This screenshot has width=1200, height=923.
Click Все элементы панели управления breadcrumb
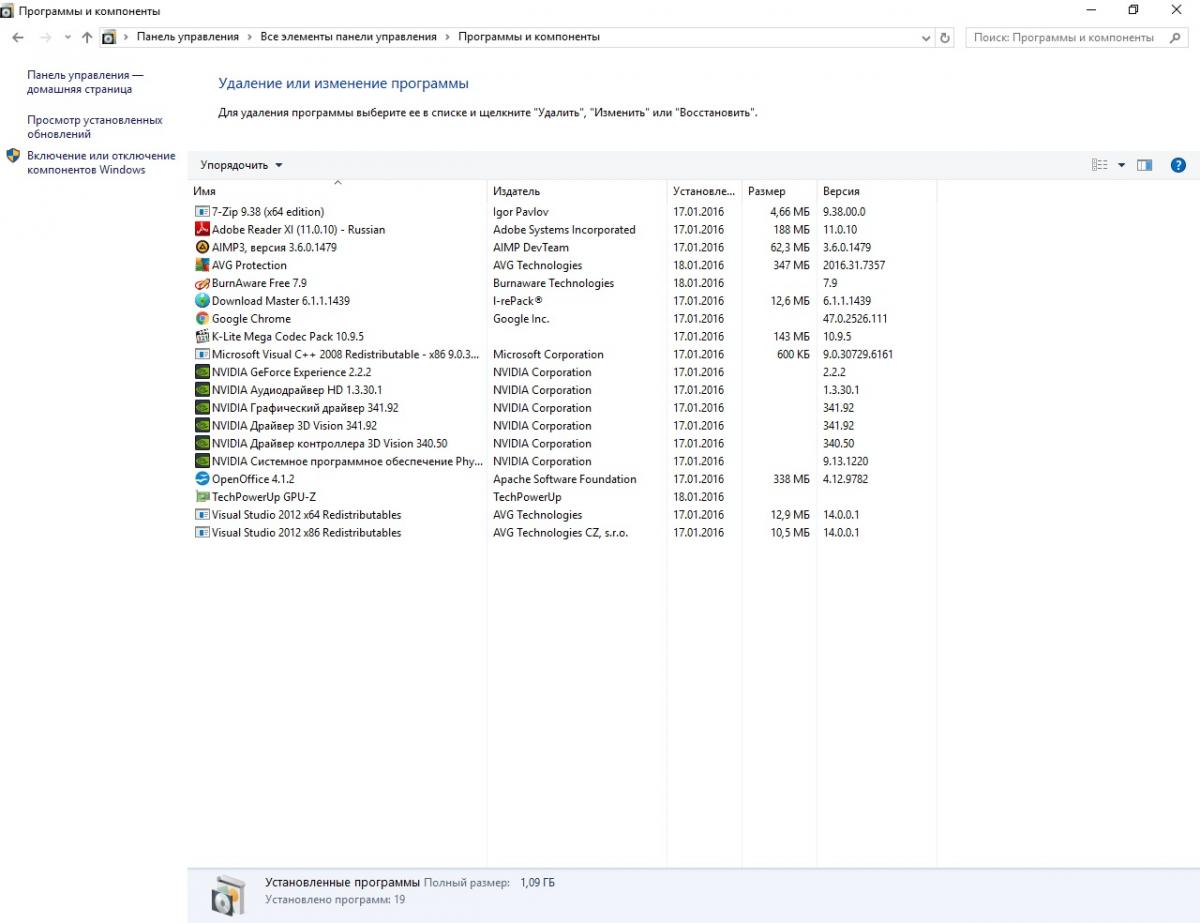348,37
